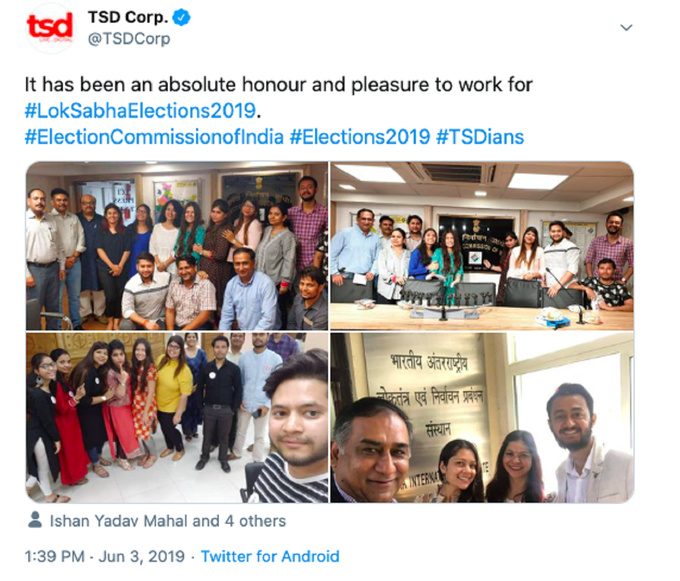Click the tagged people person icon
680x581 pixels.
35,520
